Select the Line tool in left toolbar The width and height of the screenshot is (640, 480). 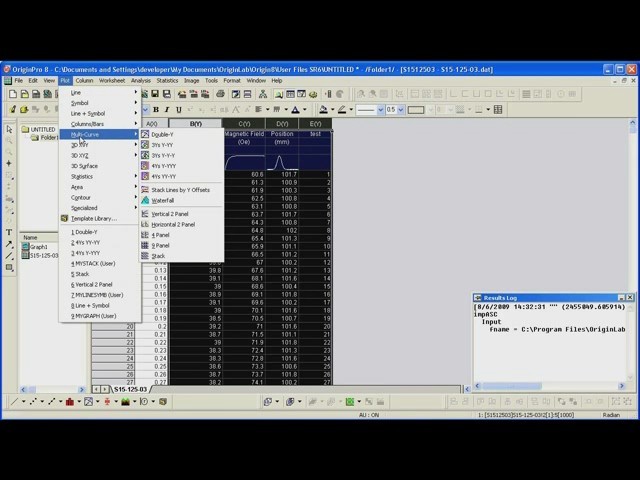point(9,256)
